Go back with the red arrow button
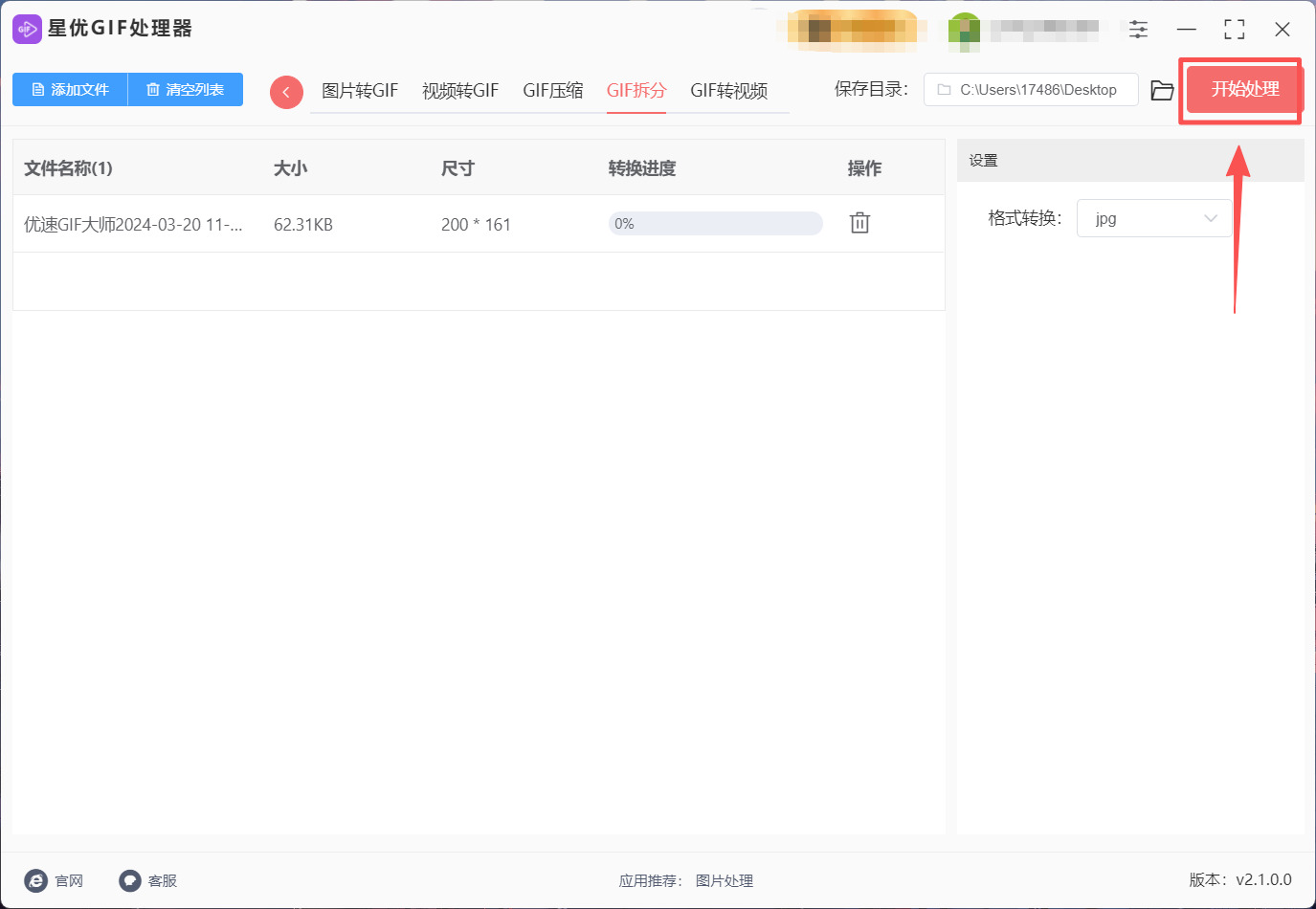The height and width of the screenshot is (909, 1316). (x=286, y=92)
